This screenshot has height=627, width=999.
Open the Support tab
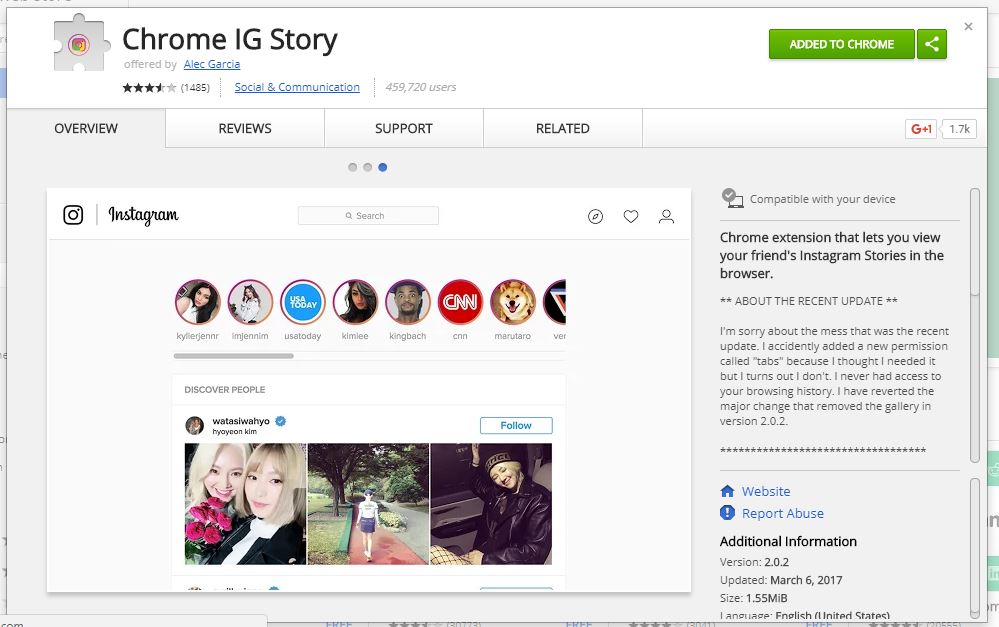click(404, 128)
